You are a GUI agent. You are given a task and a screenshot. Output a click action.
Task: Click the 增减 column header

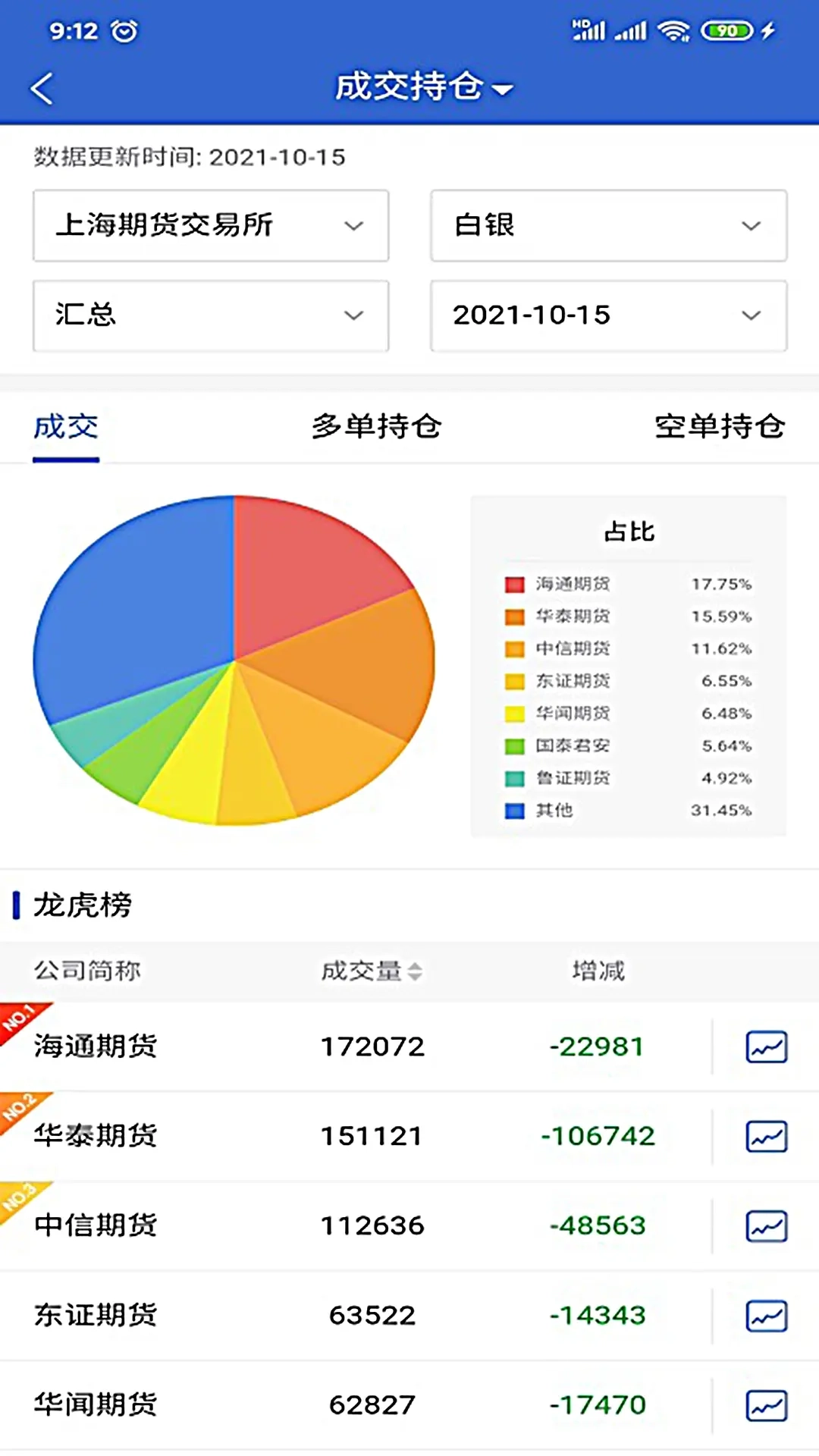(598, 971)
